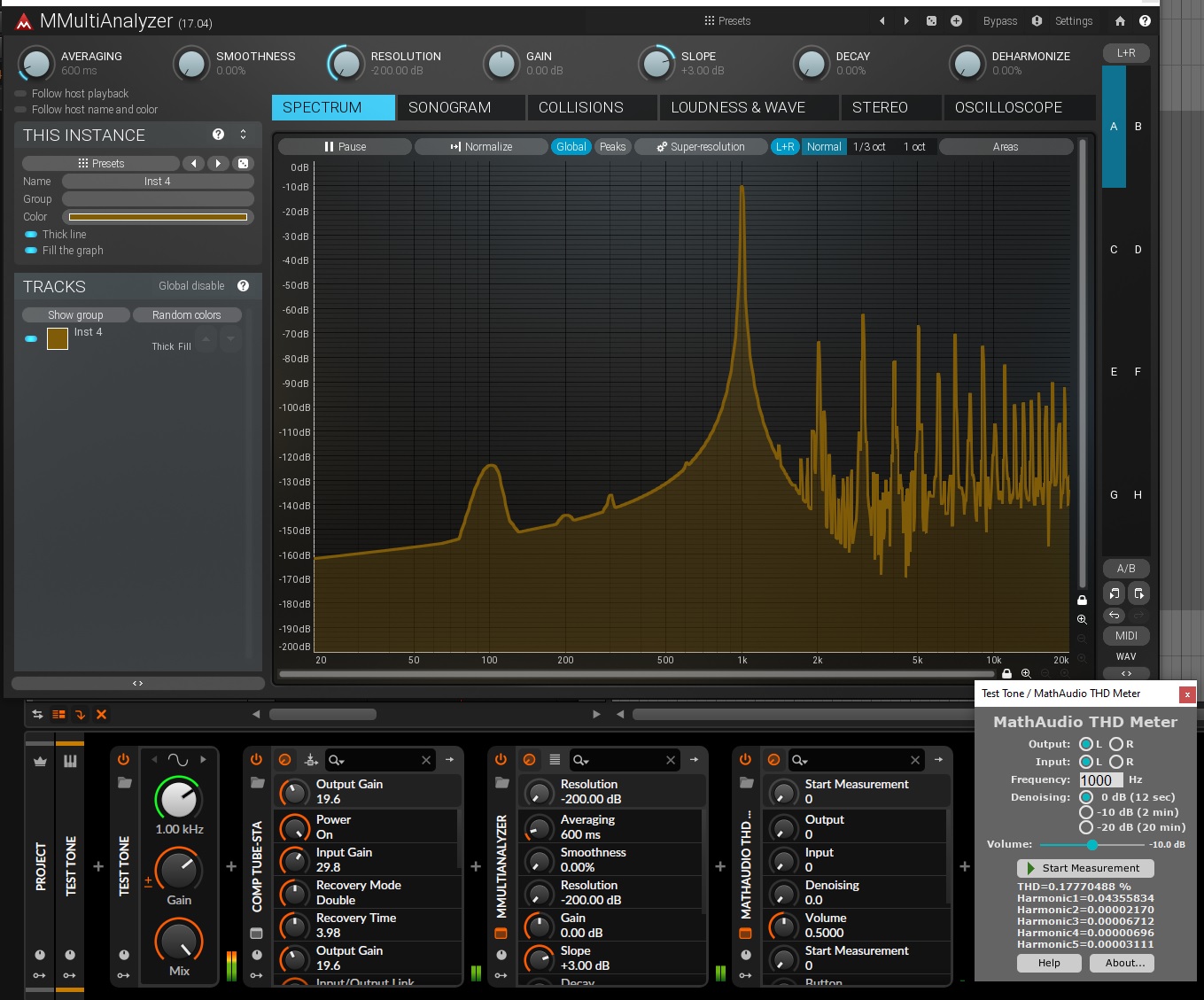
Task: Select next Test Tone waveform arrow
Action: [x=203, y=760]
